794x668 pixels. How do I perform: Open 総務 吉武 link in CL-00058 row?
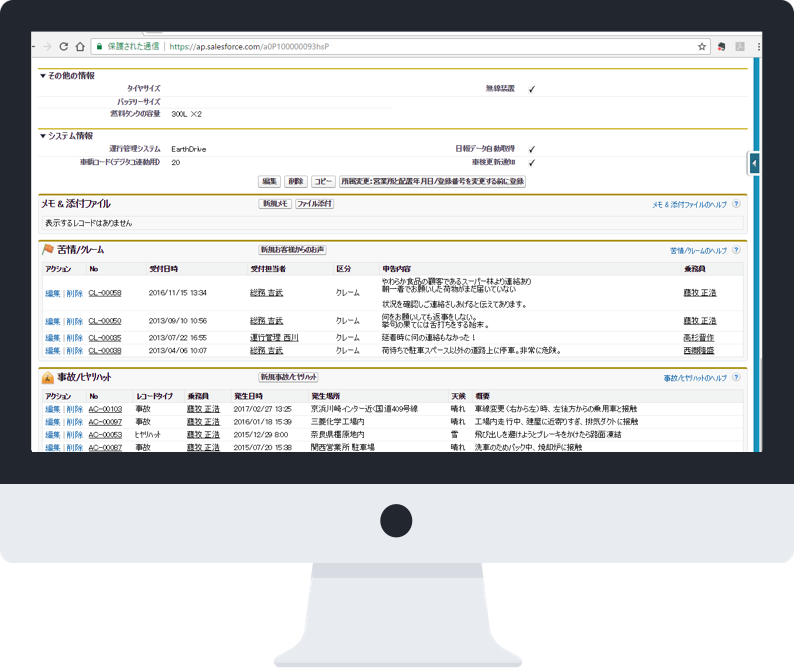click(266, 293)
